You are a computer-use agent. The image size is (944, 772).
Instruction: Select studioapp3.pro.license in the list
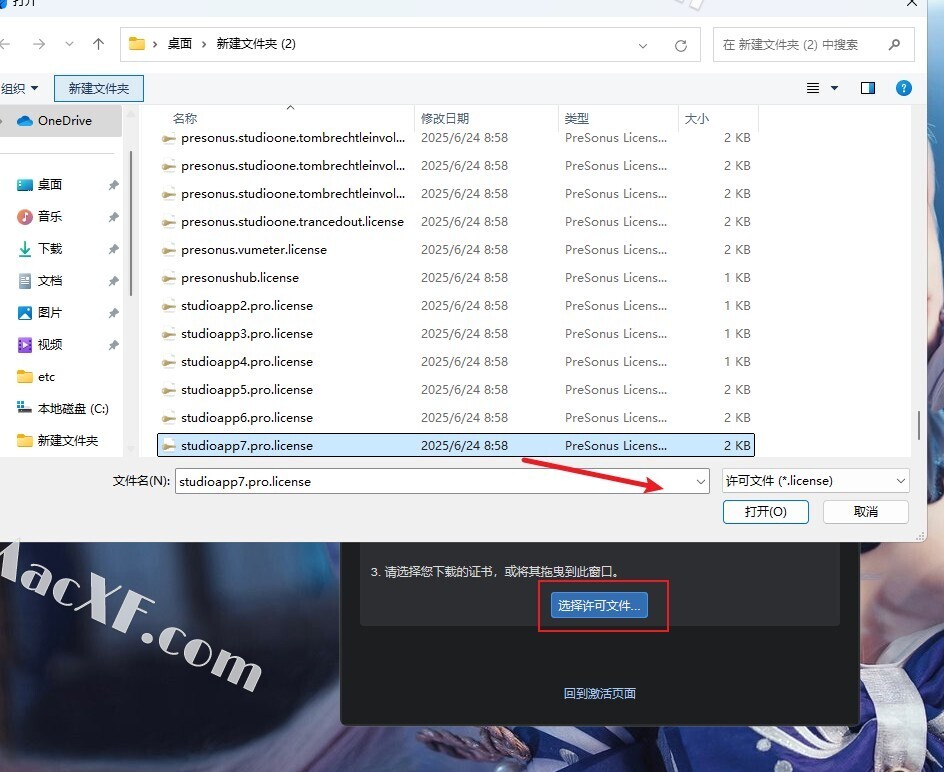456,334
